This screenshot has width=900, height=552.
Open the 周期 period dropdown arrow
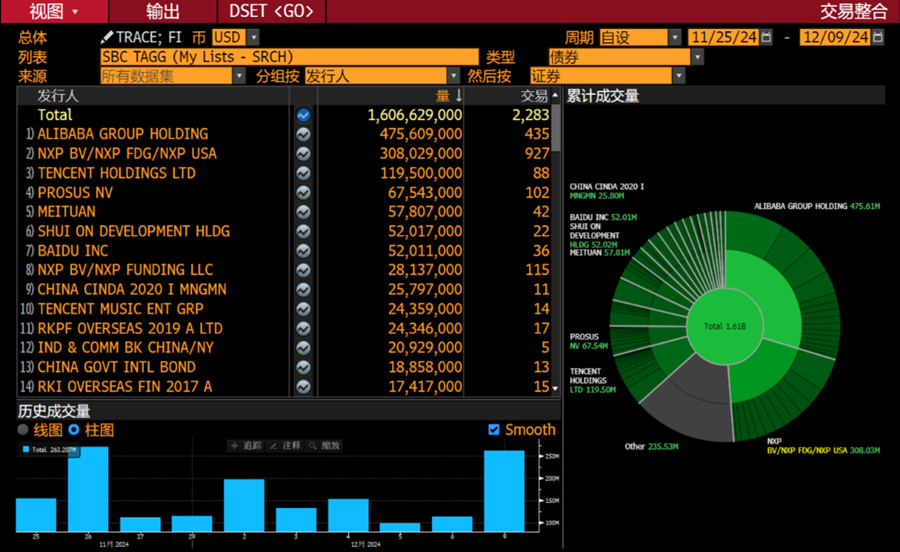click(675, 37)
